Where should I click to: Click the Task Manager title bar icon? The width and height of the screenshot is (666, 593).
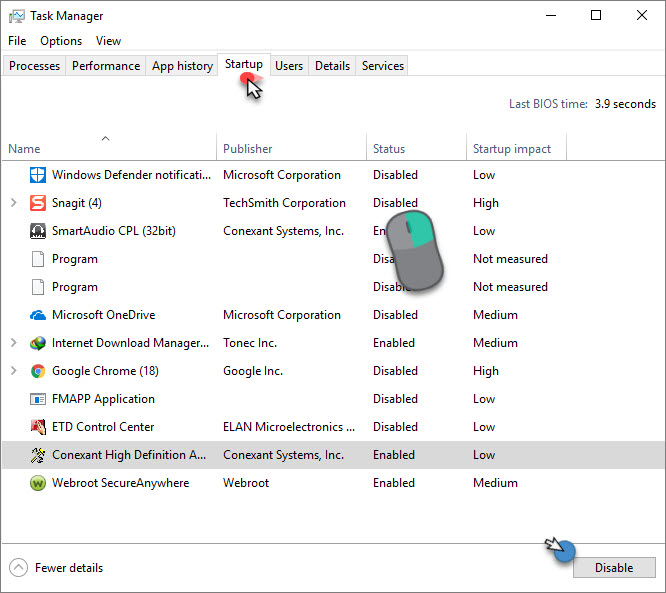(x=17, y=16)
